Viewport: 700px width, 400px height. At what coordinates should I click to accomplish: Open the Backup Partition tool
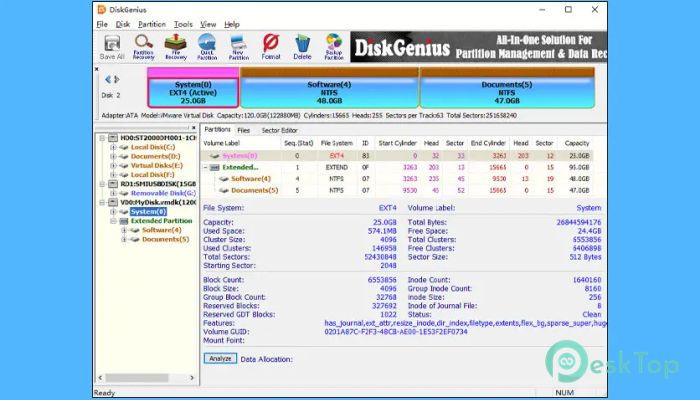(334, 47)
